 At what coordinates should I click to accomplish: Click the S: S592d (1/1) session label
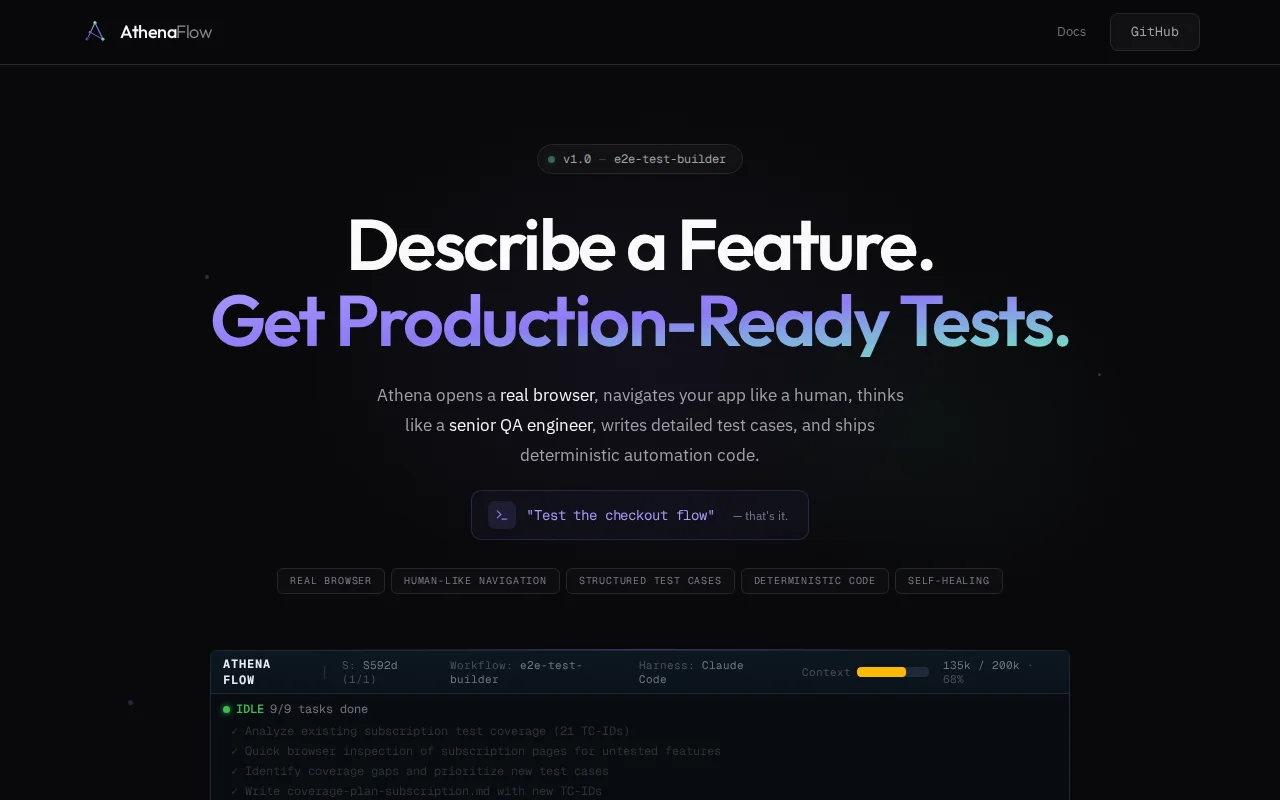point(370,672)
